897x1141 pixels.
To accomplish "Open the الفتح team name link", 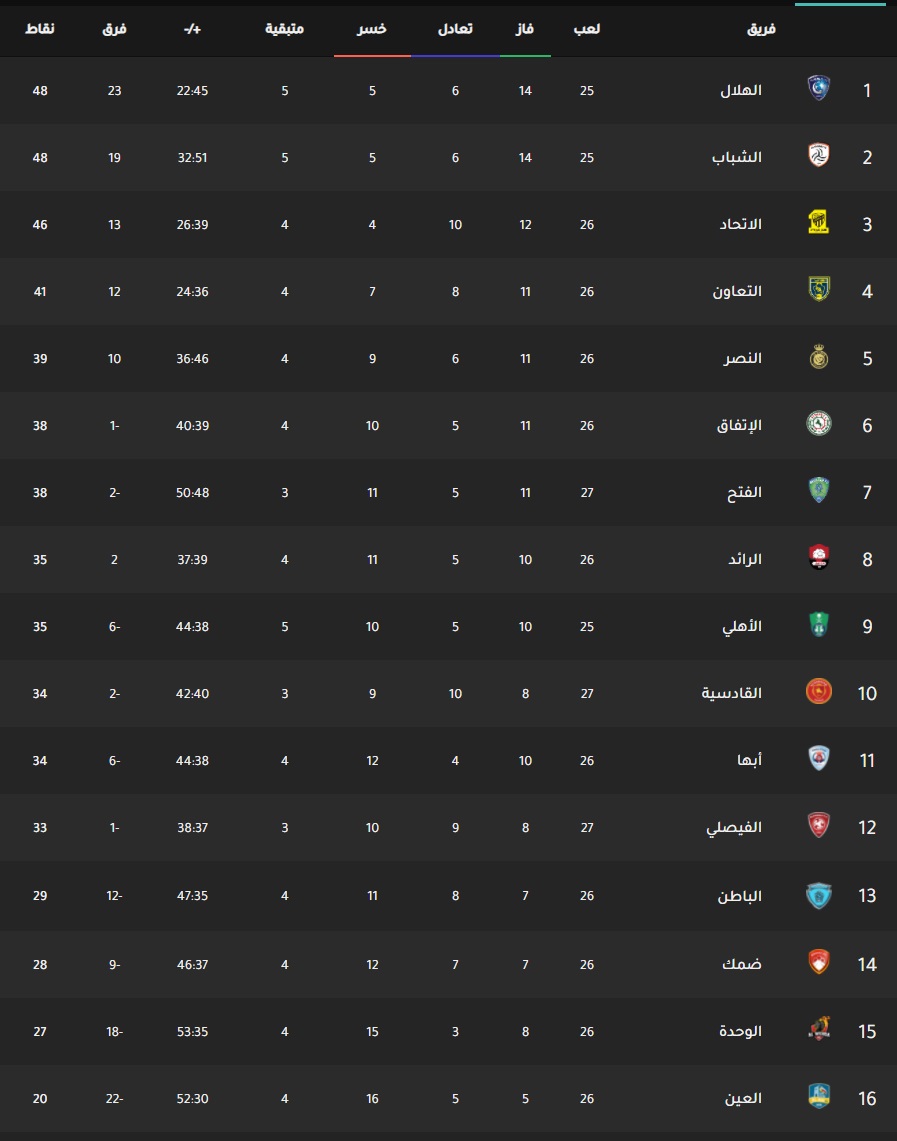I will [x=744, y=493].
